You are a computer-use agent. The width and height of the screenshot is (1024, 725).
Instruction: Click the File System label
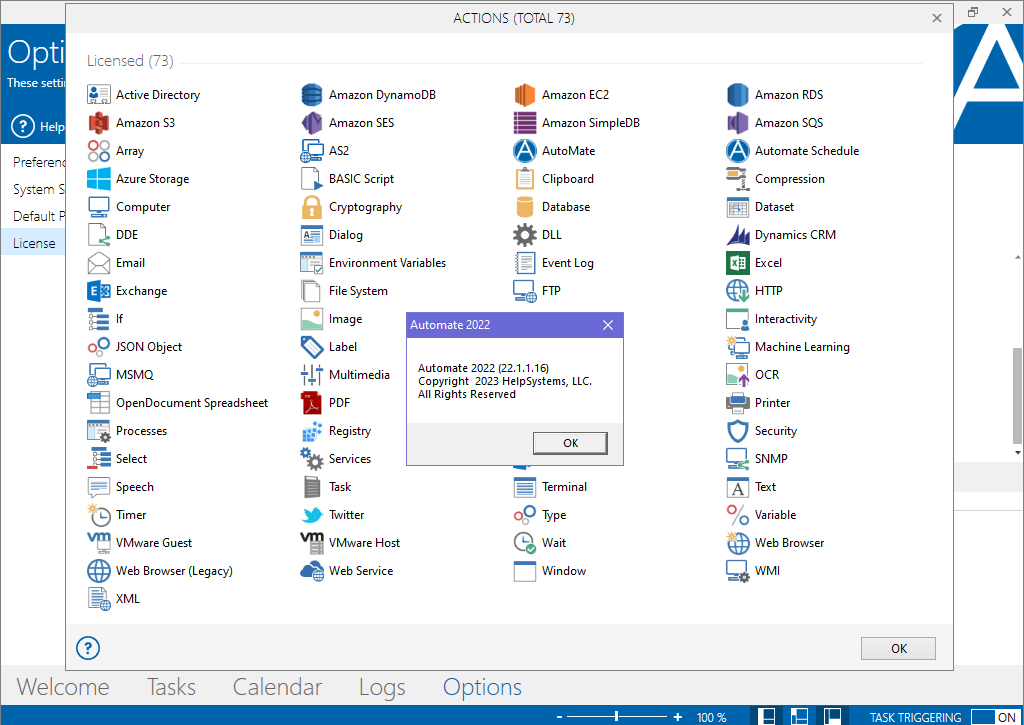click(x=358, y=291)
